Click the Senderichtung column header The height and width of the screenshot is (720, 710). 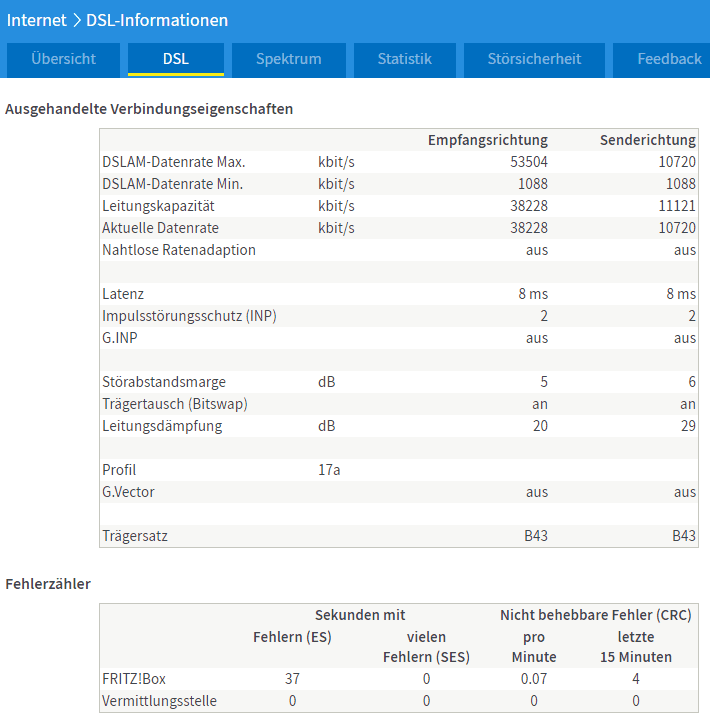(648, 140)
